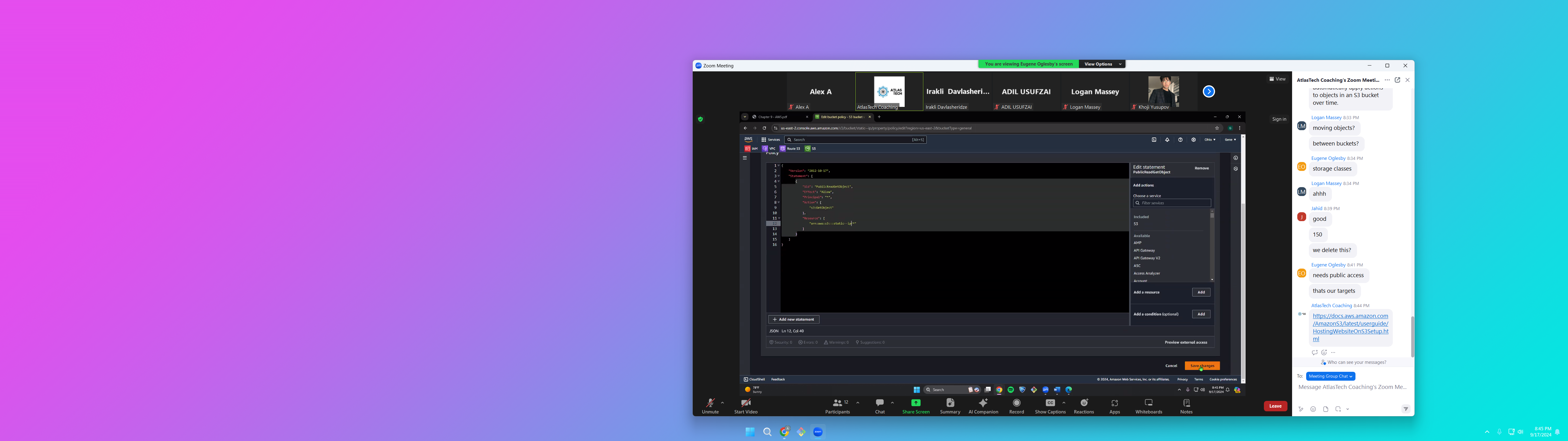This screenshot has height=441, width=1568.
Task: Click the red Leave button
Action: (x=1275, y=406)
